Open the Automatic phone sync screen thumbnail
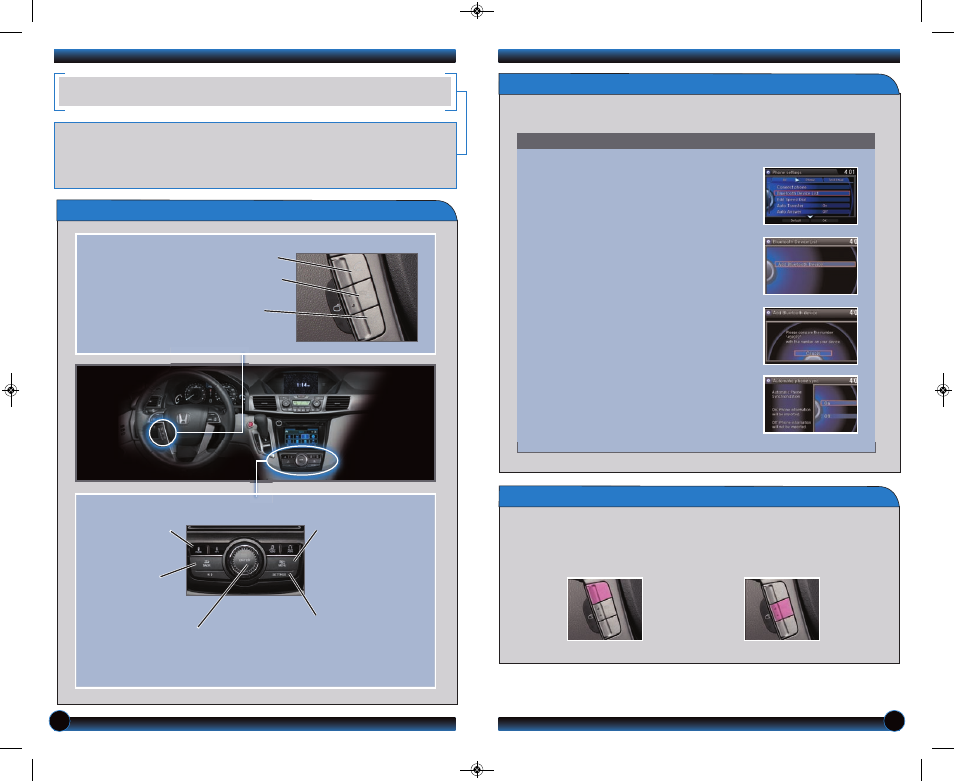The image size is (954, 781). 810,404
